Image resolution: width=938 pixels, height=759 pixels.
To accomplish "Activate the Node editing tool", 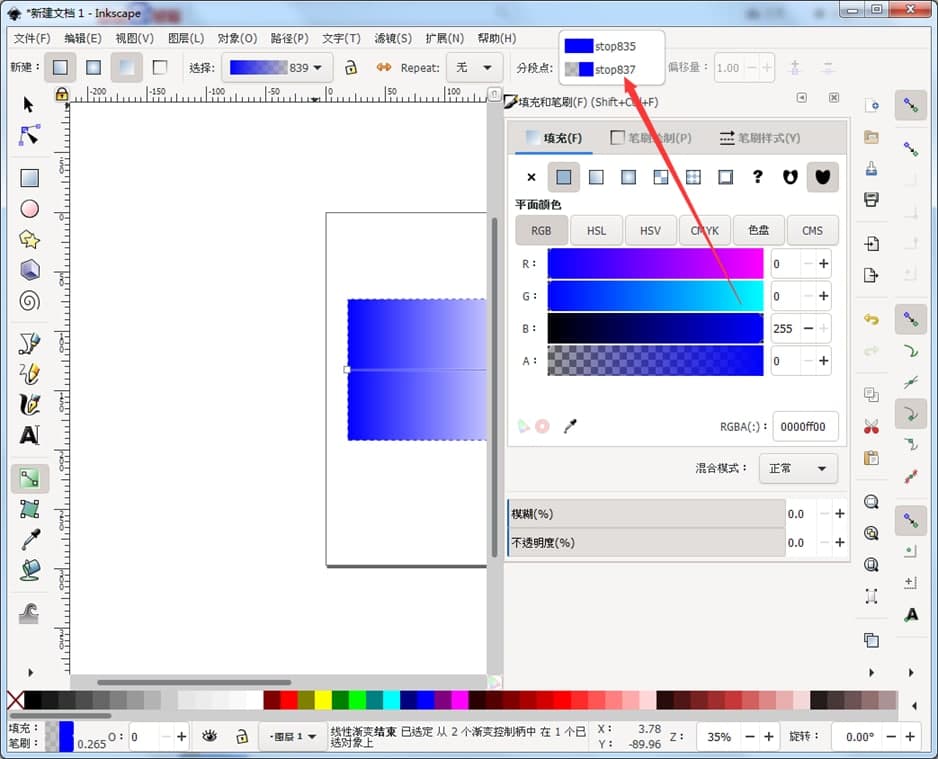I will [x=29, y=134].
